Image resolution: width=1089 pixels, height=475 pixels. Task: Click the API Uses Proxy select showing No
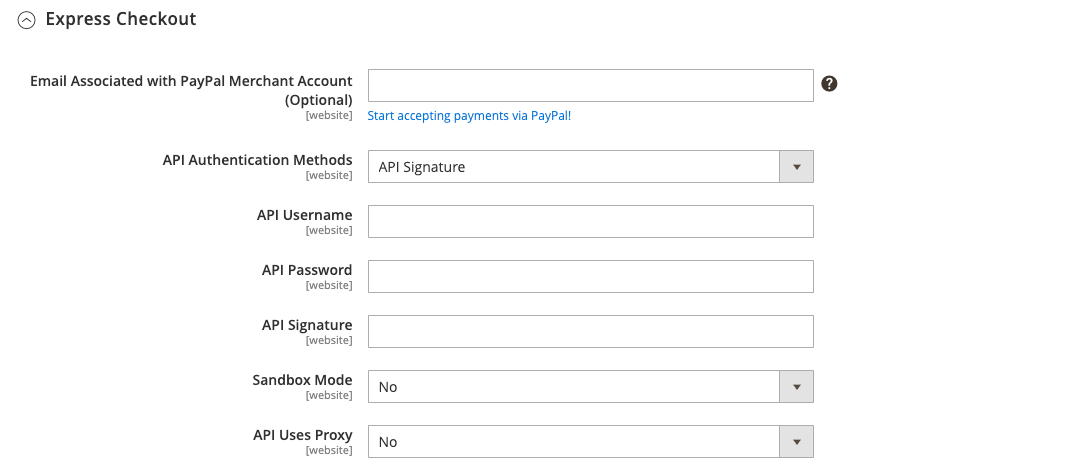pos(590,442)
